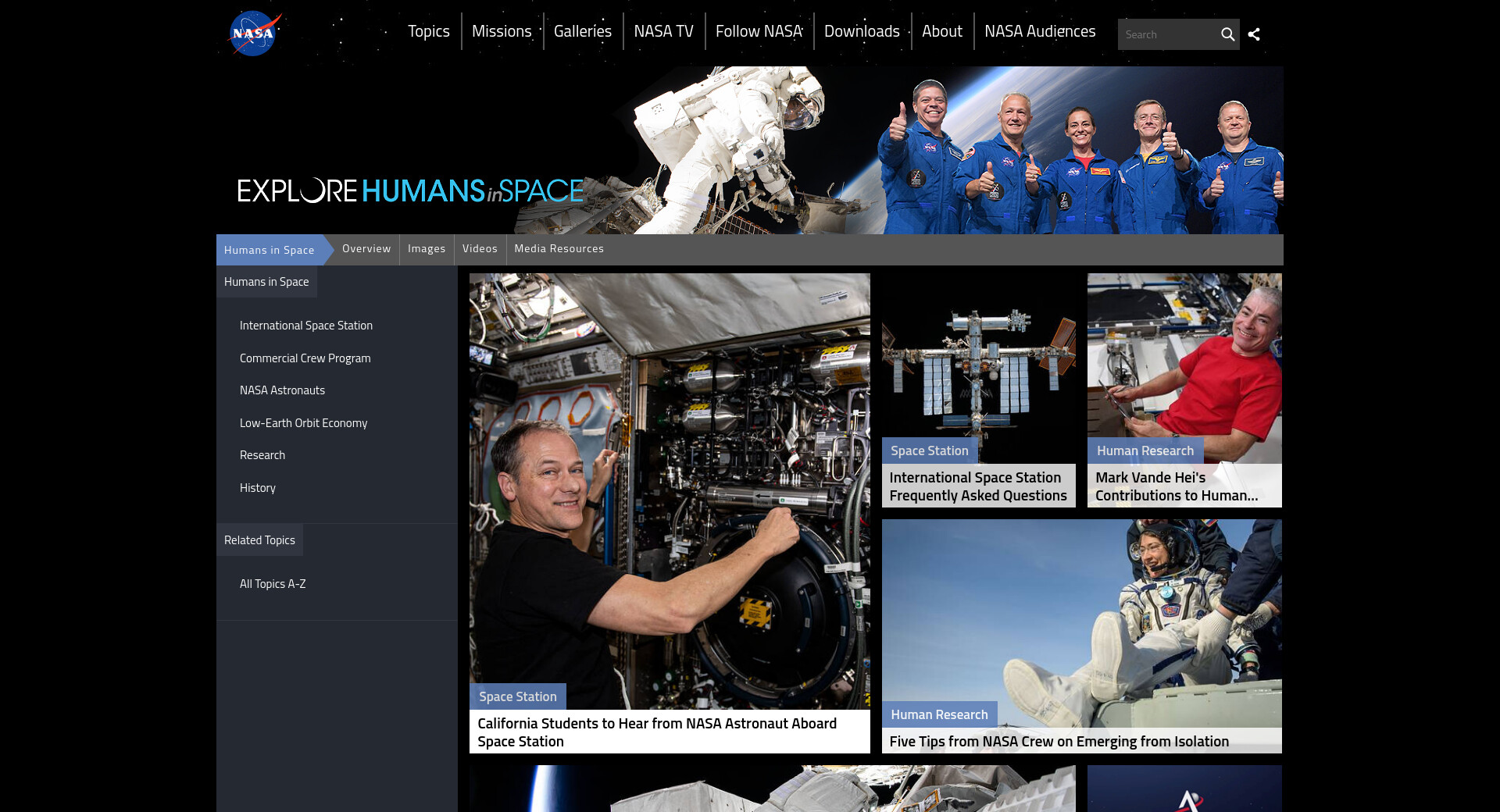The width and height of the screenshot is (1500, 812).
Task: Open All Topics A-Z link
Action: point(273,584)
